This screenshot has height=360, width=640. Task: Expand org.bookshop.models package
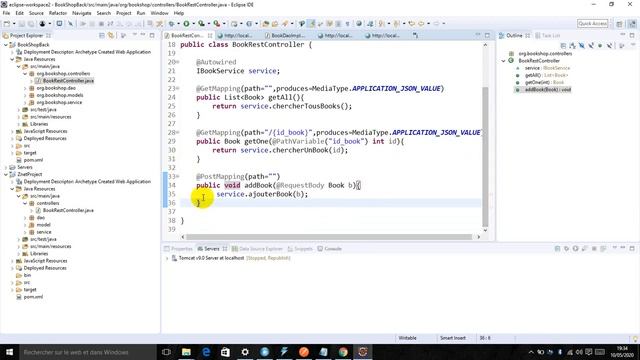(x=25, y=95)
